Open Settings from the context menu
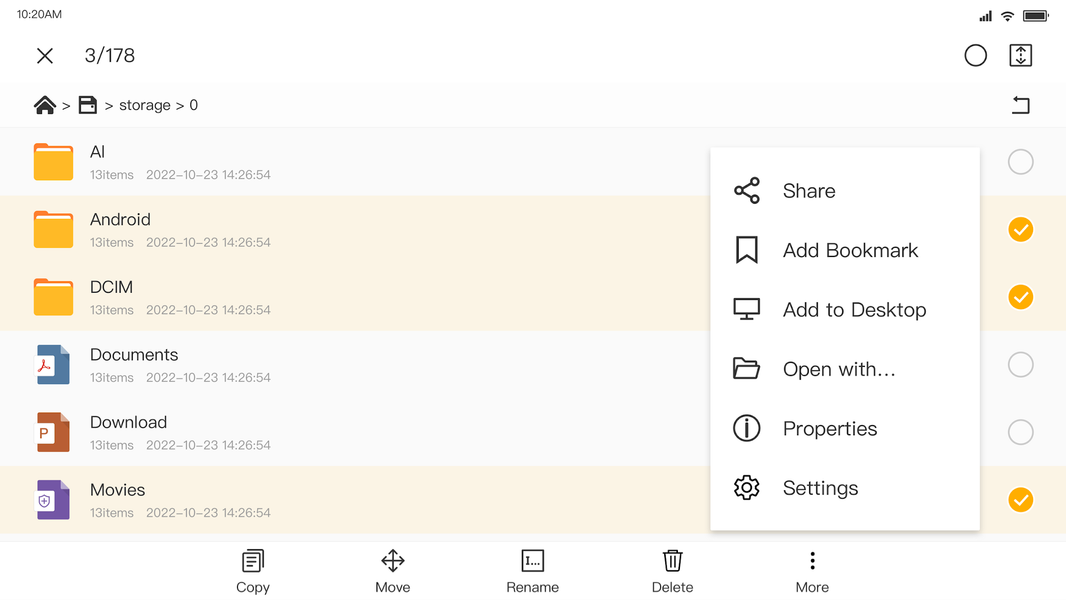Screen dimensions: 1066x600 (820, 488)
